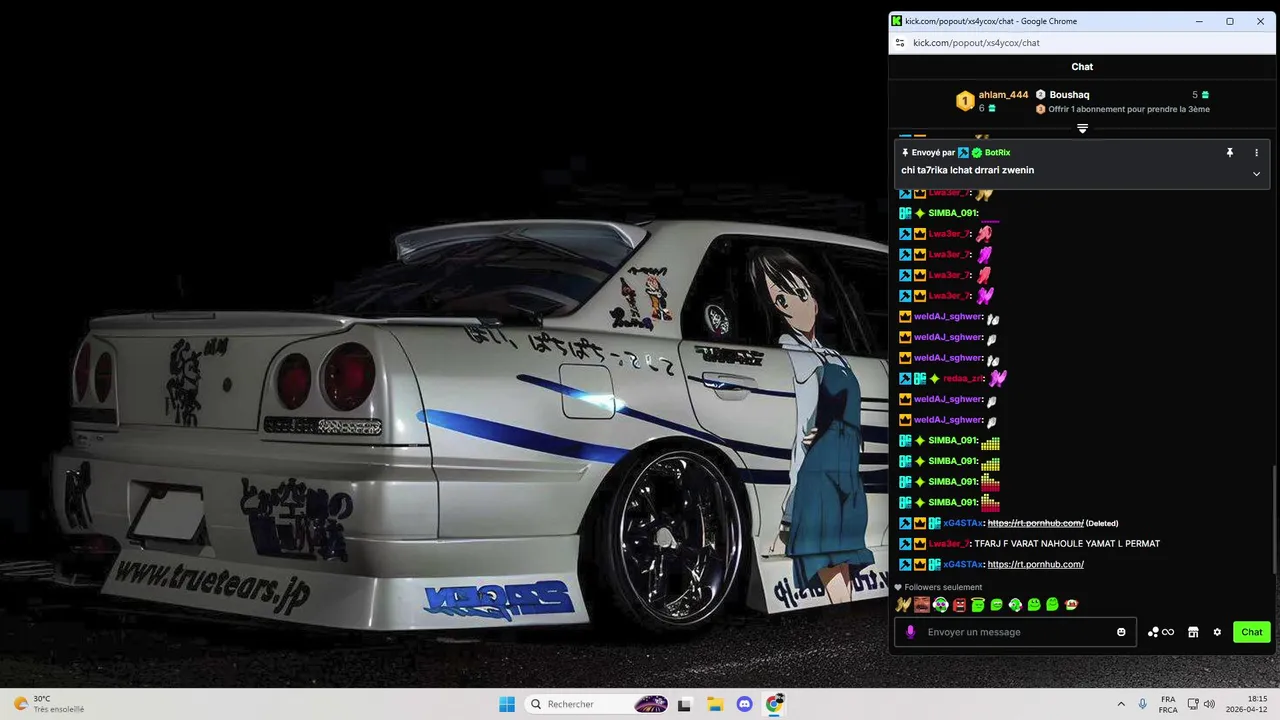Image resolution: width=1280 pixels, height=720 pixels.
Task: Open Chrome from the taskbar
Action: [x=774, y=704]
